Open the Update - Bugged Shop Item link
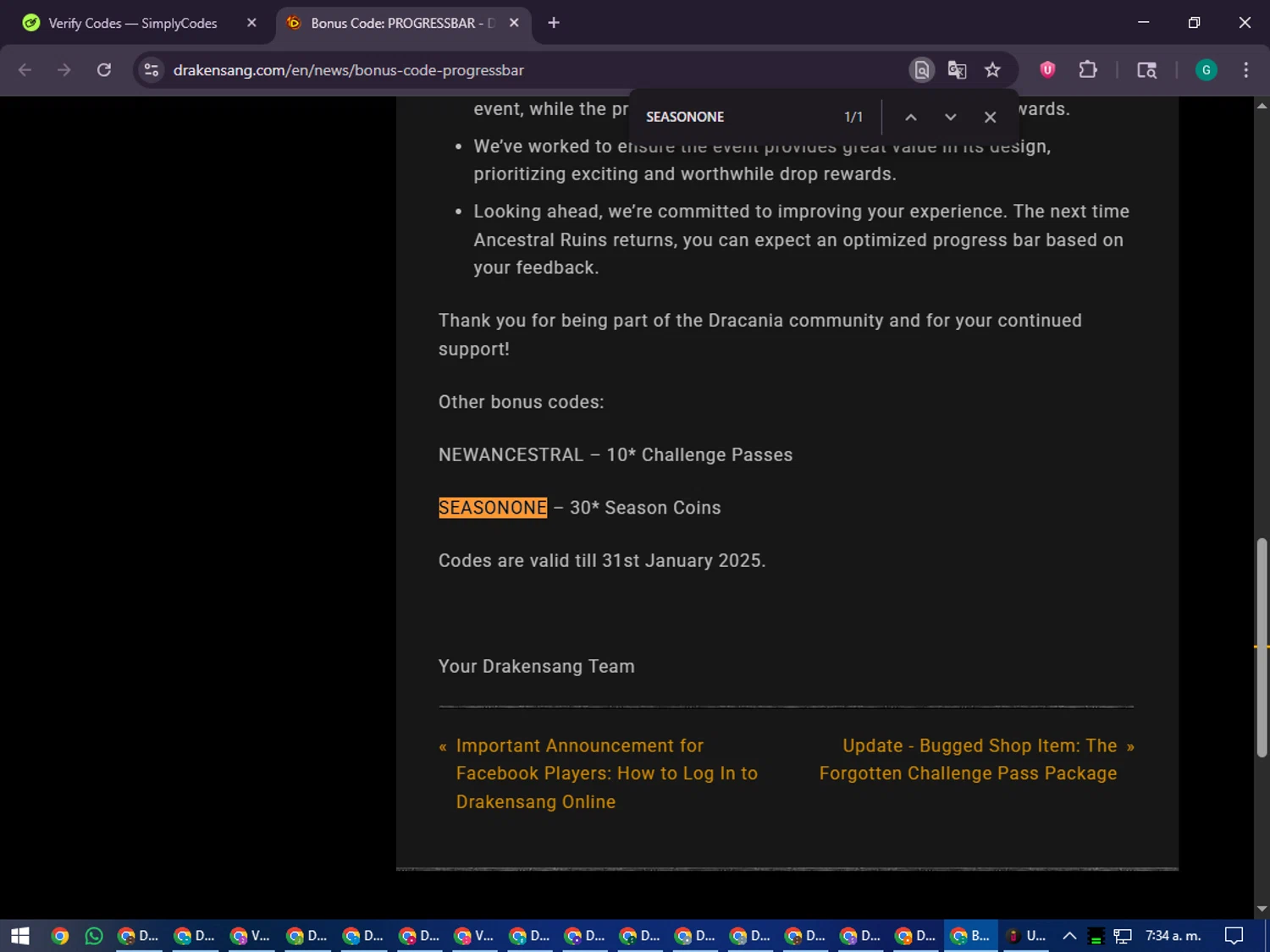1270x952 pixels. [x=968, y=759]
